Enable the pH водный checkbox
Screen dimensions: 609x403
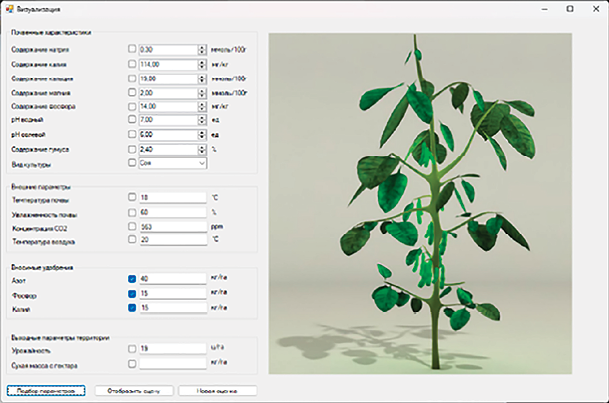tap(132, 119)
